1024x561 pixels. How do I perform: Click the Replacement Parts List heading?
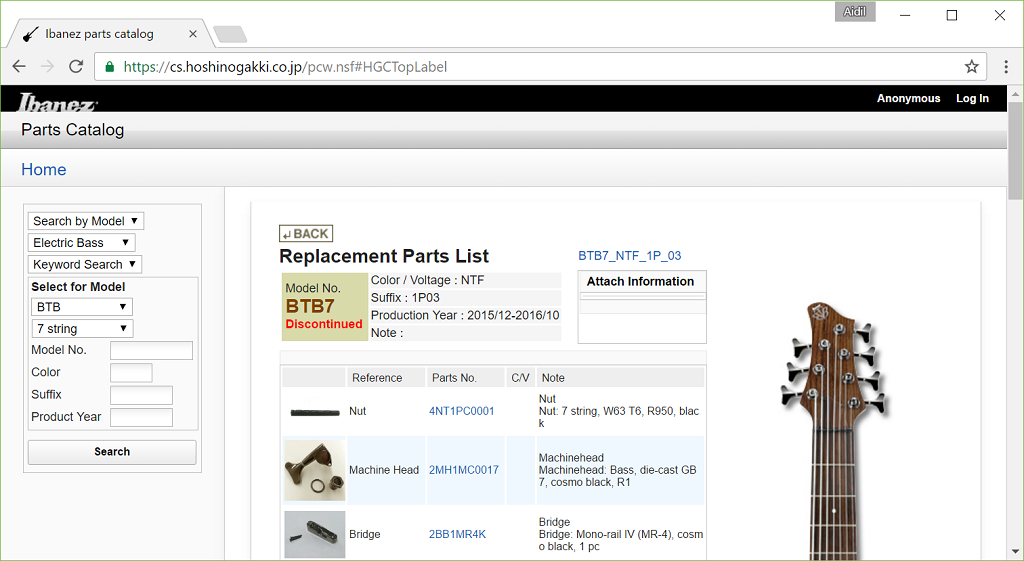(384, 256)
